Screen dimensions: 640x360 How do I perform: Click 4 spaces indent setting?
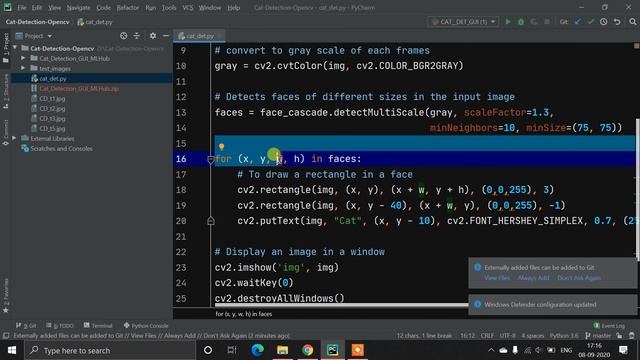pos(533,336)
